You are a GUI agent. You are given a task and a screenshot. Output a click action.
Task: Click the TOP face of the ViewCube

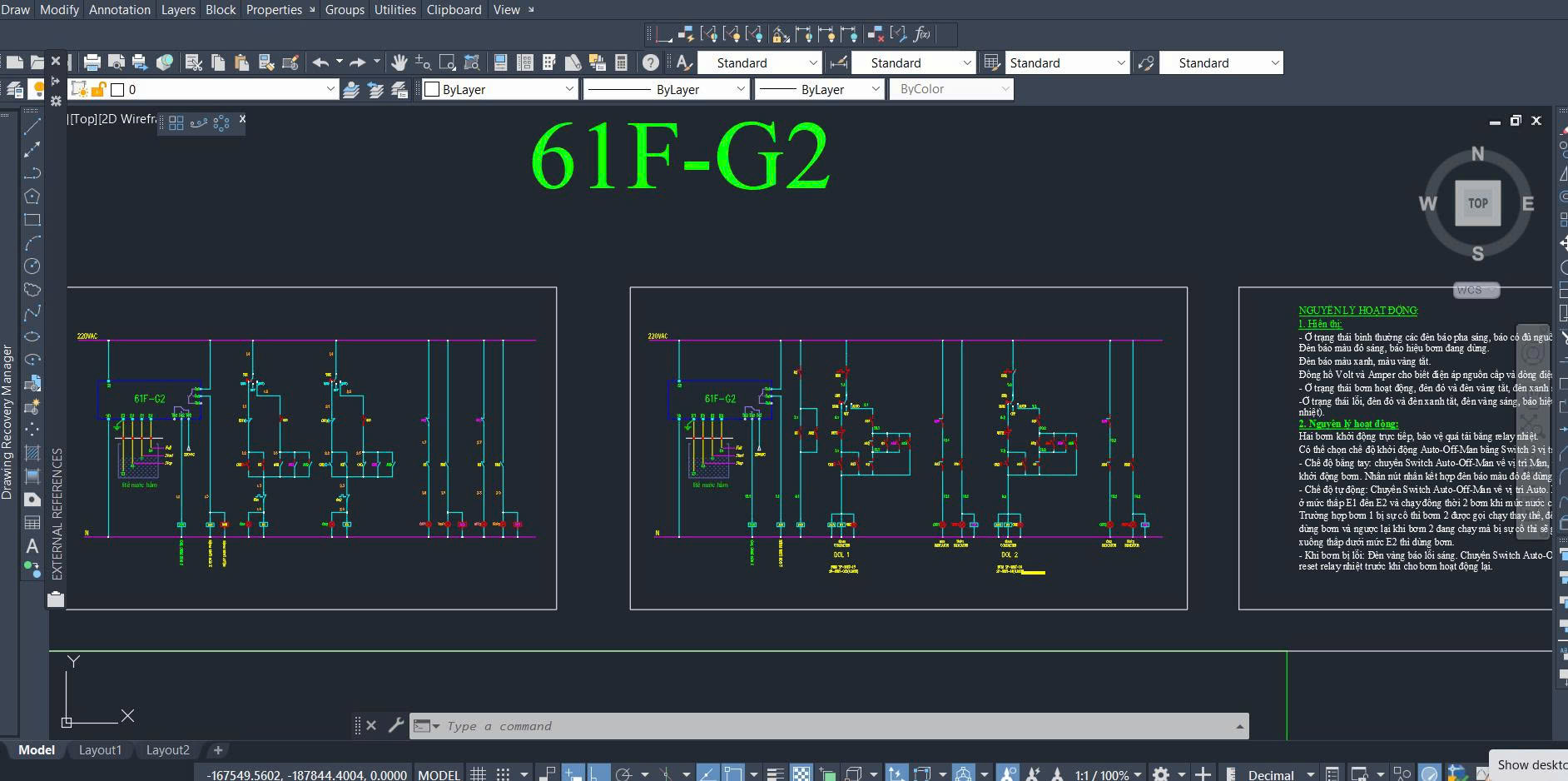point(1477,203)
